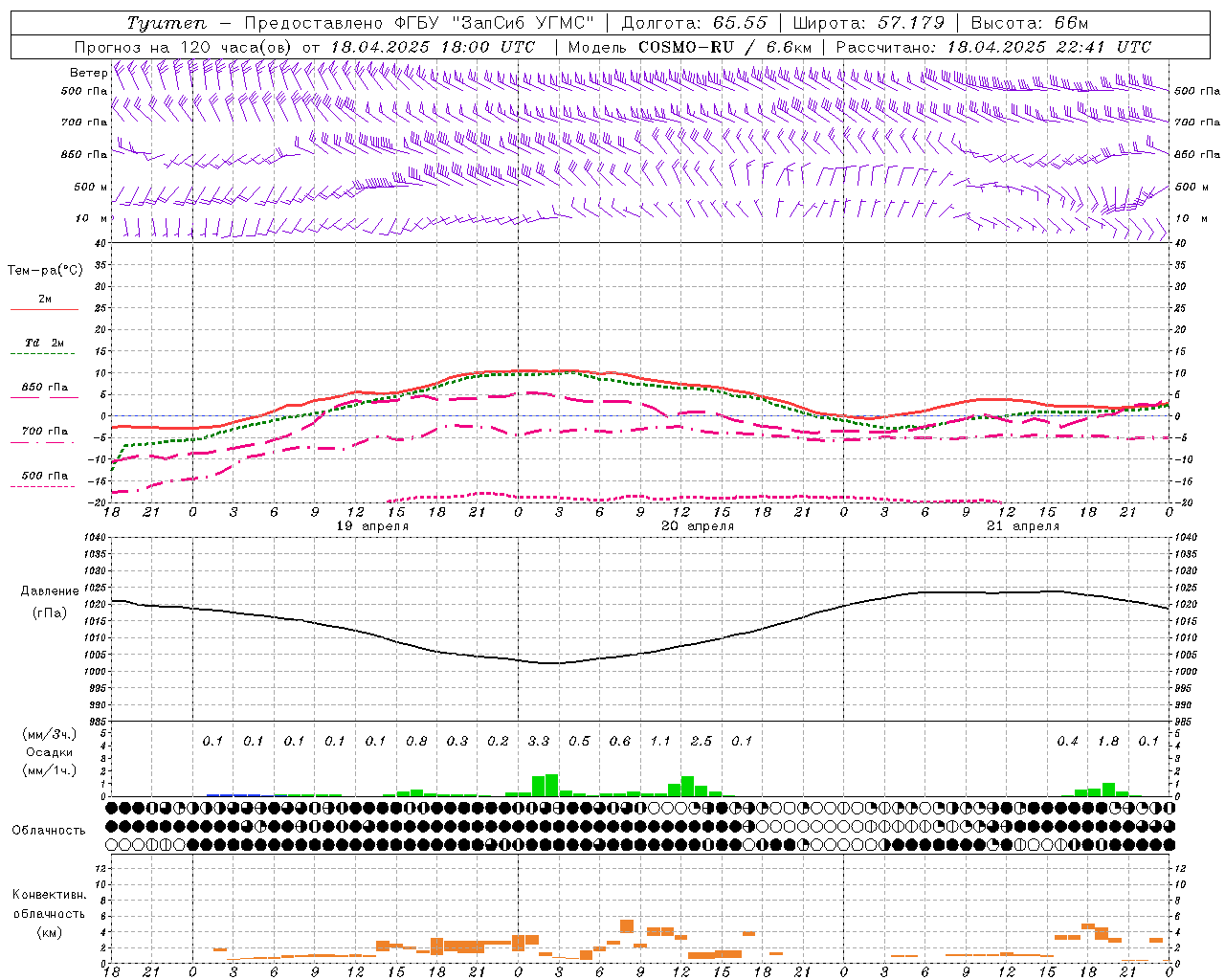
Task: Click the '0.5' precipitation amount value
Action: tap(579, 741)
